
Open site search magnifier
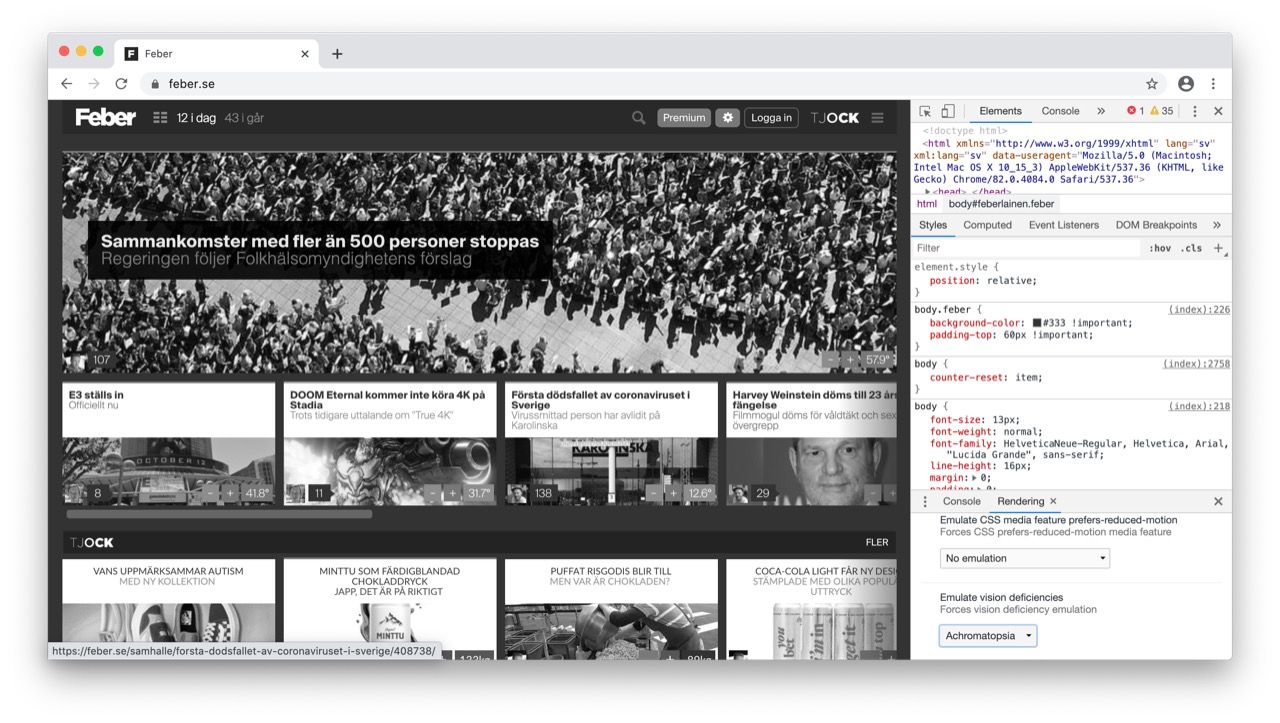(639, 118)
